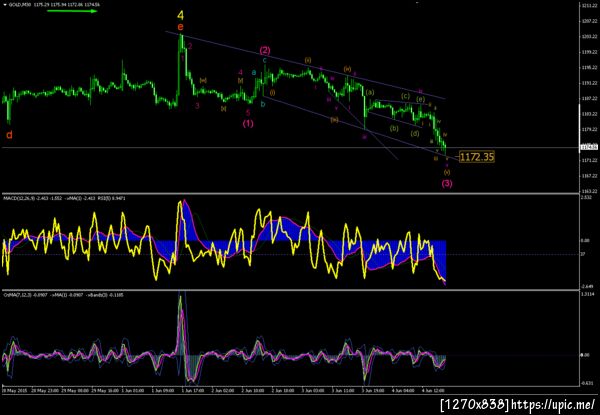600x415 pixels.
Task: Click the 3 Jun 19:00 time axis label
Action: click(x=372, y=391)
